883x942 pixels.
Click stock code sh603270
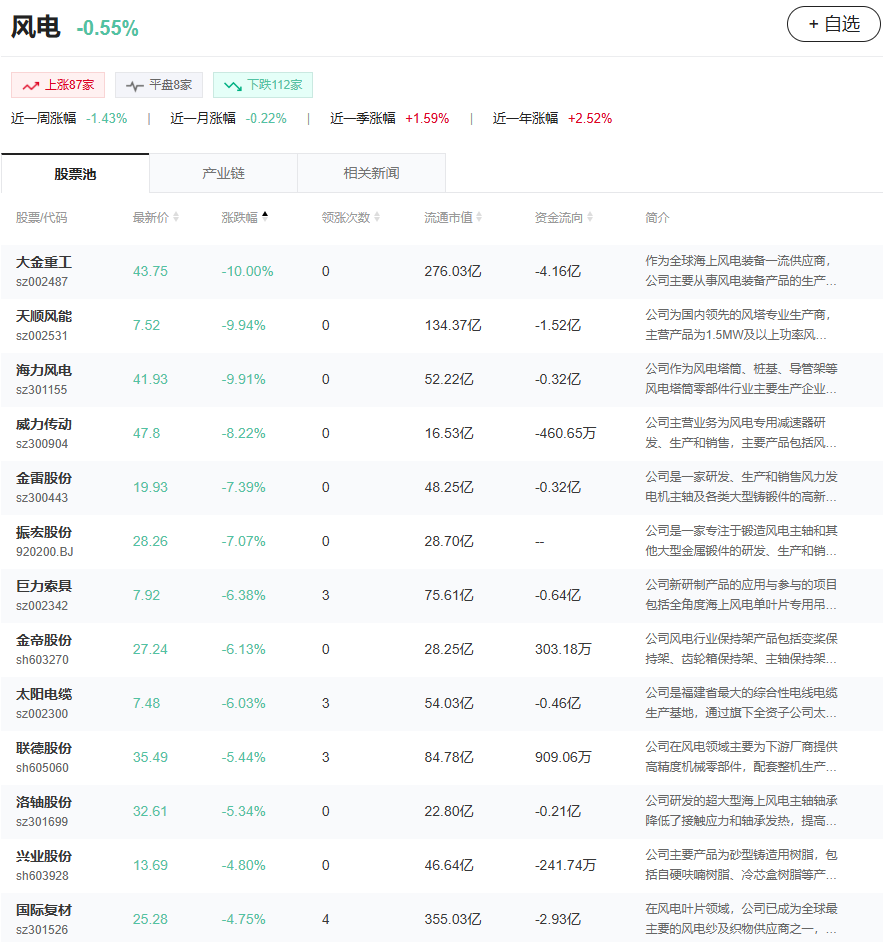[x=43, y=660]
